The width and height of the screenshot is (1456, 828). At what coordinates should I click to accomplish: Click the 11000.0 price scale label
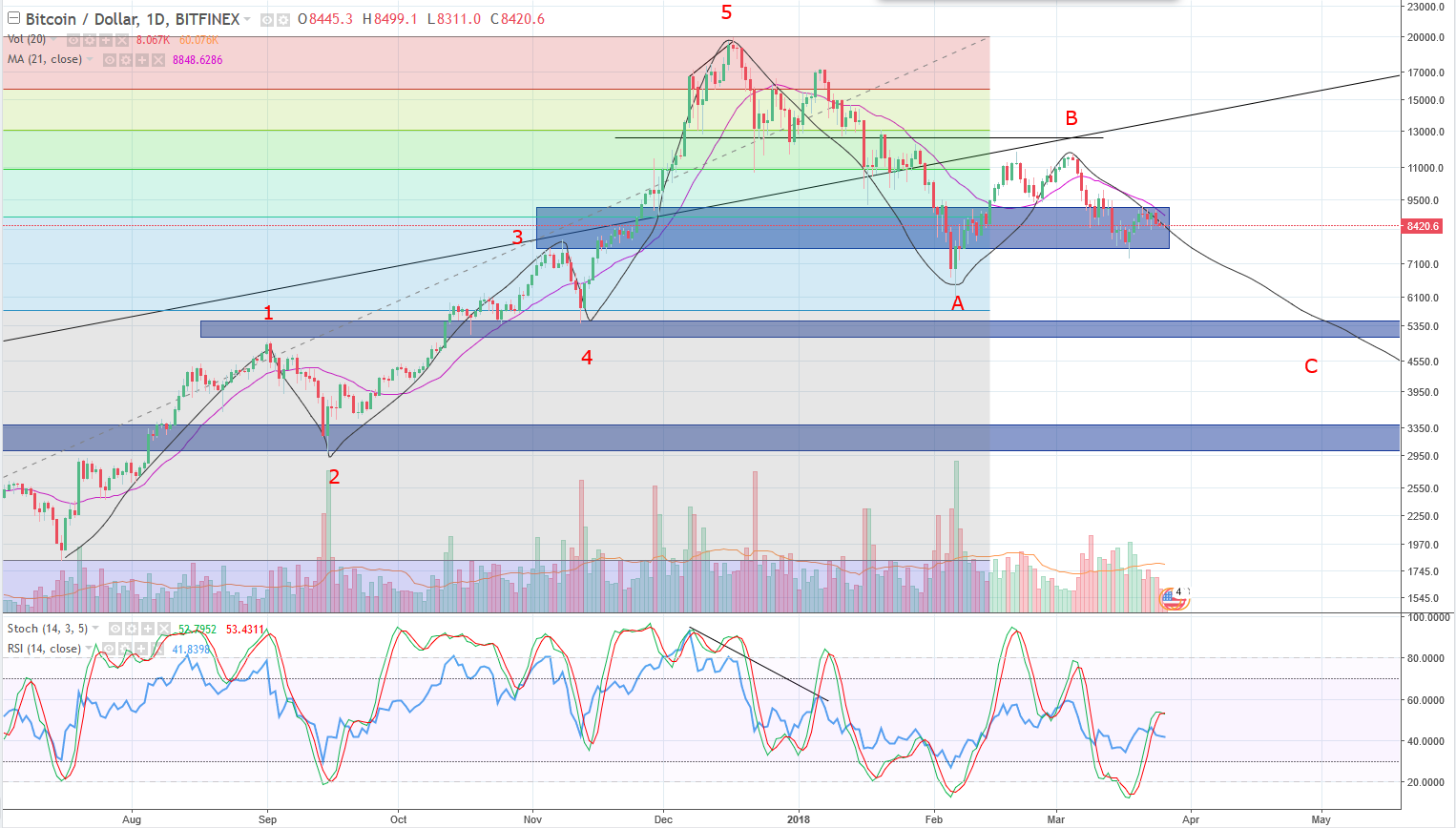point(1425,168)
